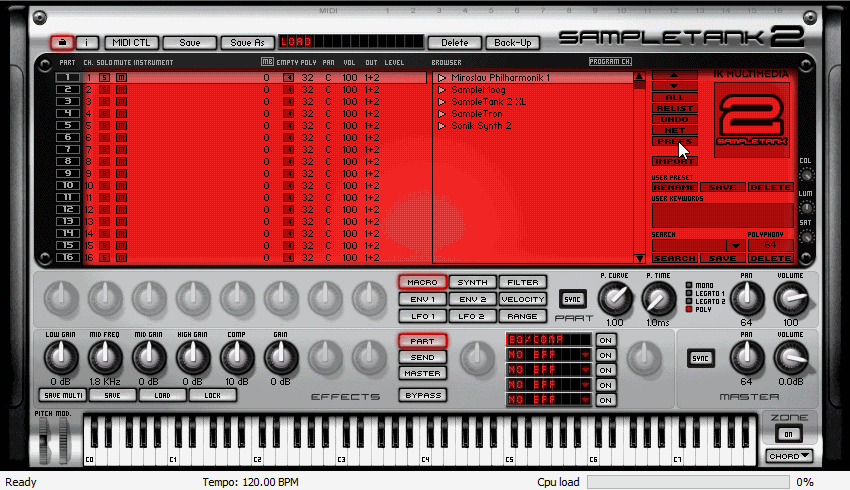Select the SEND effects button

point(422,357)
